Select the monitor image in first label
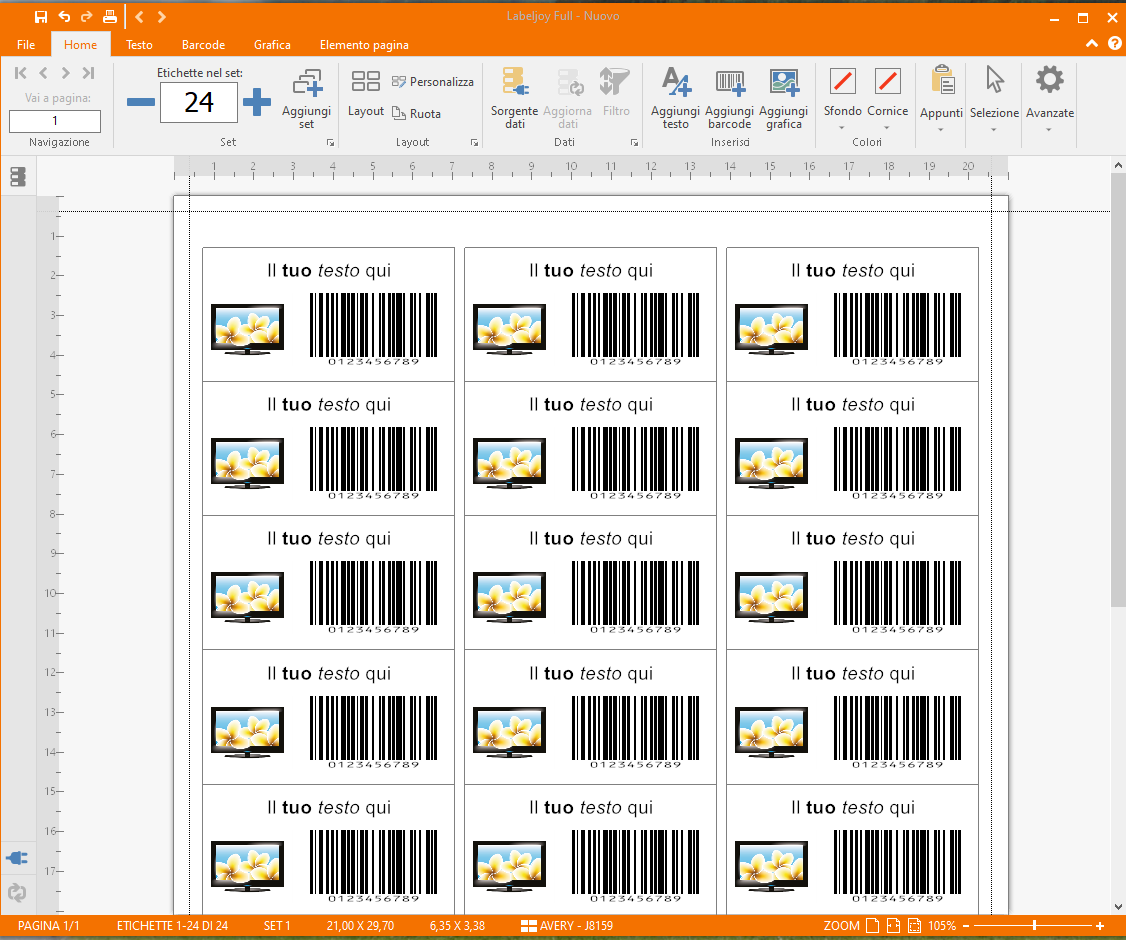Viewport: 1126px width, 940px height. tap(247, 329)
